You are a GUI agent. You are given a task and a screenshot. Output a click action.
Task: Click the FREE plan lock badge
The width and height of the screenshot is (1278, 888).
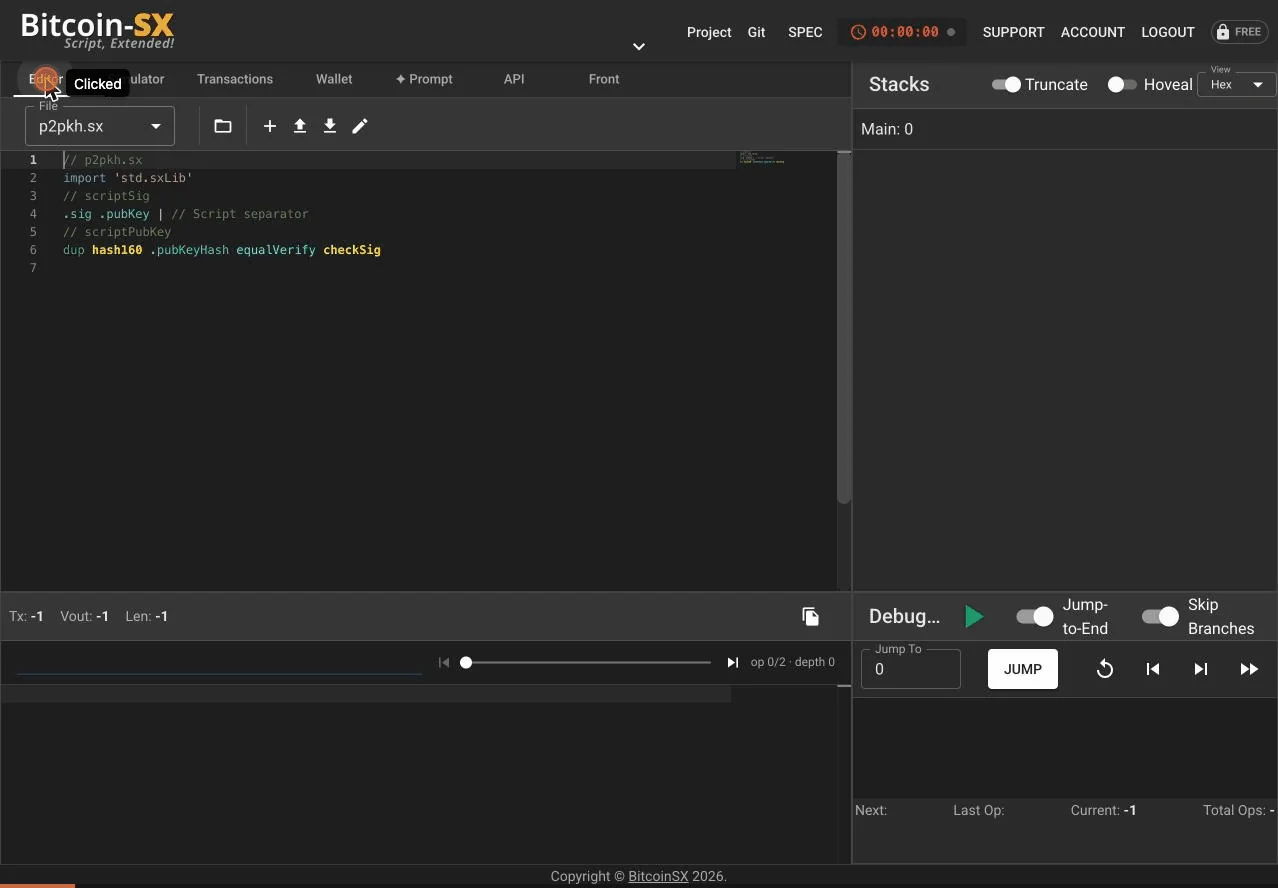coord(1238,32)
